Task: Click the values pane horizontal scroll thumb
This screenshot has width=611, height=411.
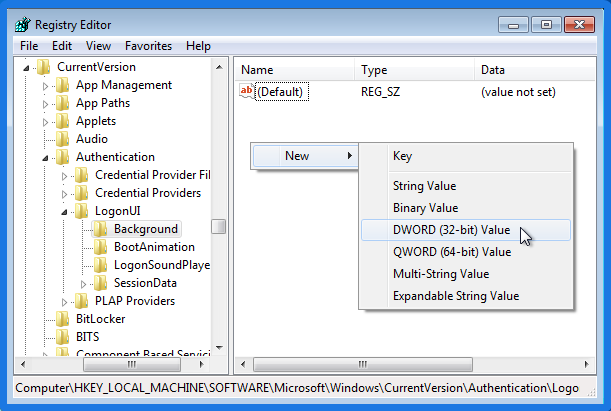Action: [363, 365]
